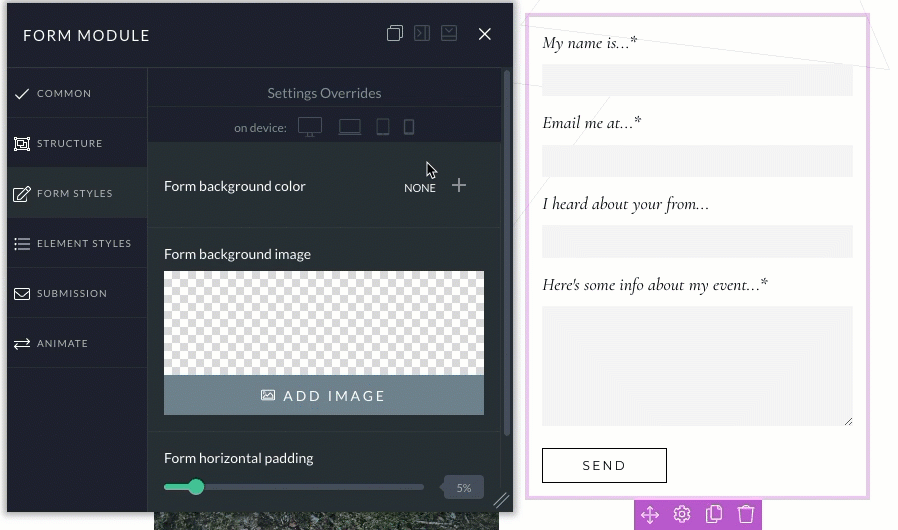This screenshot has width=898, height=530.
Task: Select laptop device override icon
Action: (x=349, y=127)
